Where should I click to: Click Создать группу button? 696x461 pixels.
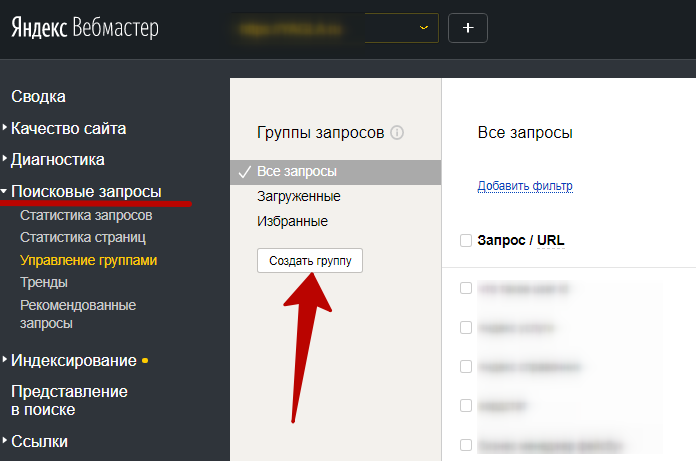310,260
